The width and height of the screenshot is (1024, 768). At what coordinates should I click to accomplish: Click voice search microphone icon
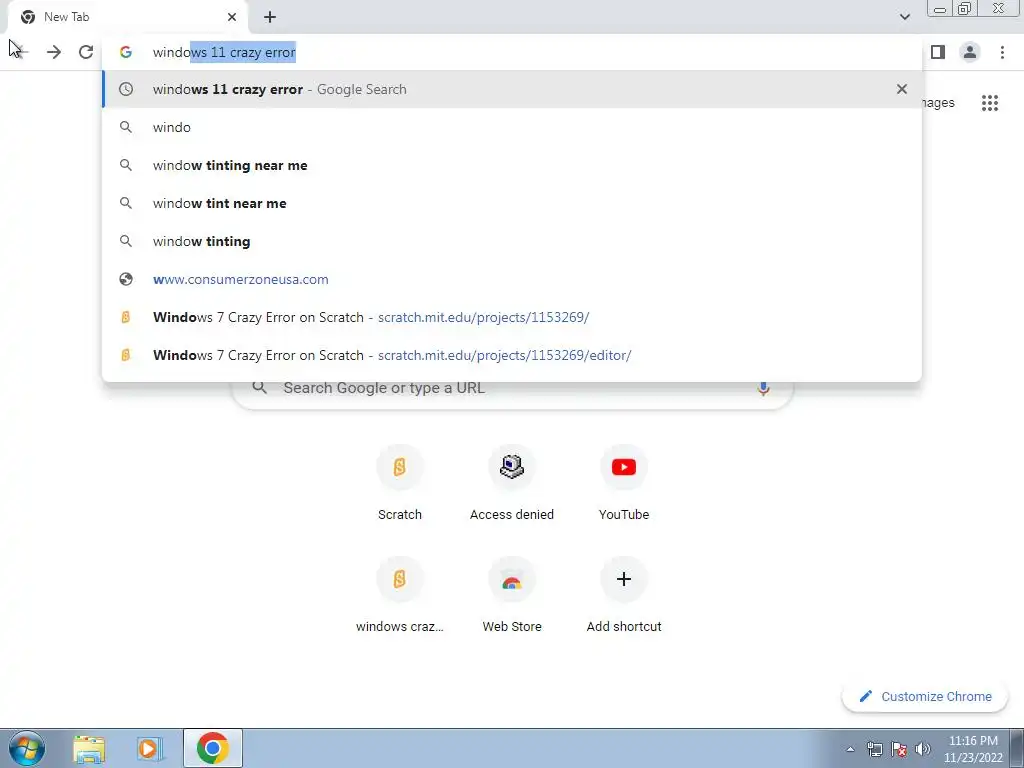point(763,388)
